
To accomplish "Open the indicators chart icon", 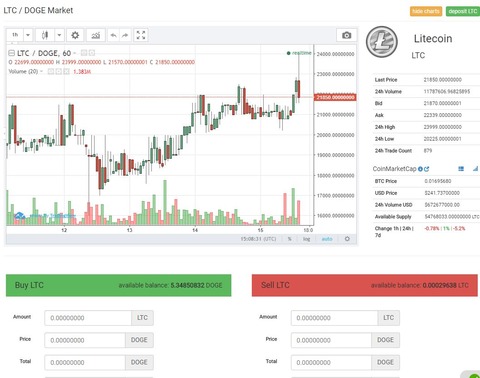I will pyautogui.click(x=96, y=35).
